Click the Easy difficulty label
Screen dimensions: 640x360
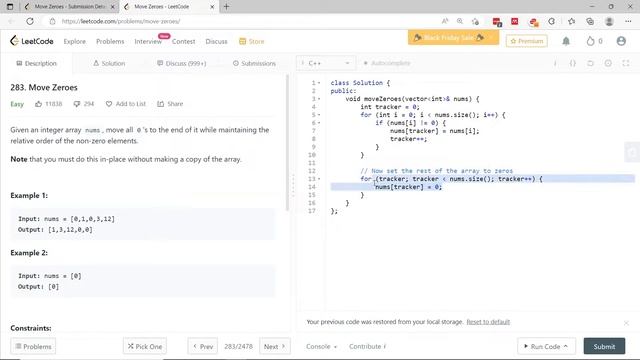17,104
